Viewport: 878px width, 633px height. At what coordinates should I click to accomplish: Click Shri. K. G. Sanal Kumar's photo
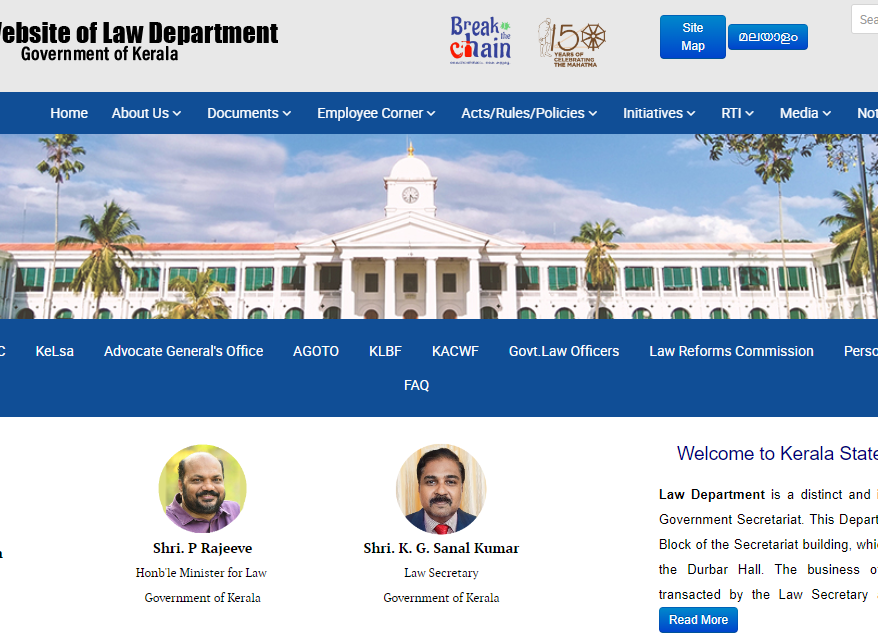pyautogui.click(x=441, y=489)
